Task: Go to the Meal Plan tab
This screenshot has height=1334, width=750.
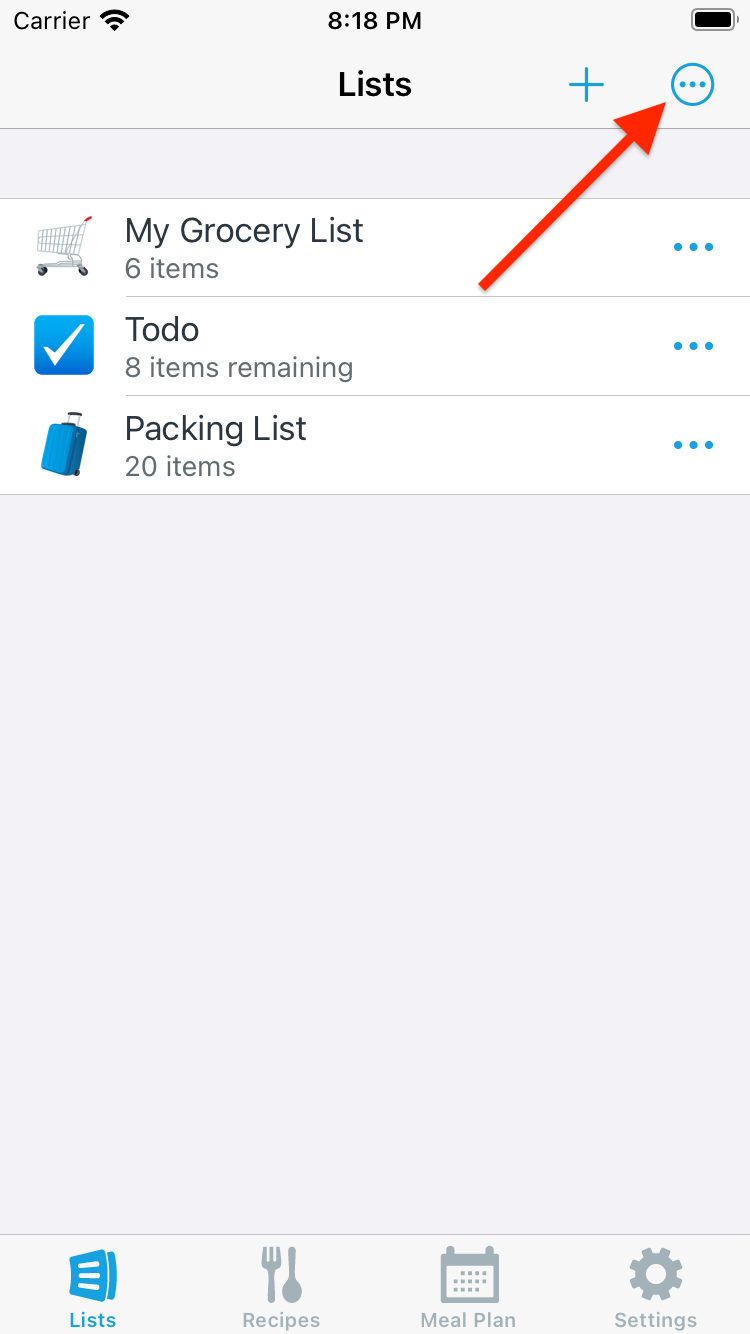Action: point(468,1286)
